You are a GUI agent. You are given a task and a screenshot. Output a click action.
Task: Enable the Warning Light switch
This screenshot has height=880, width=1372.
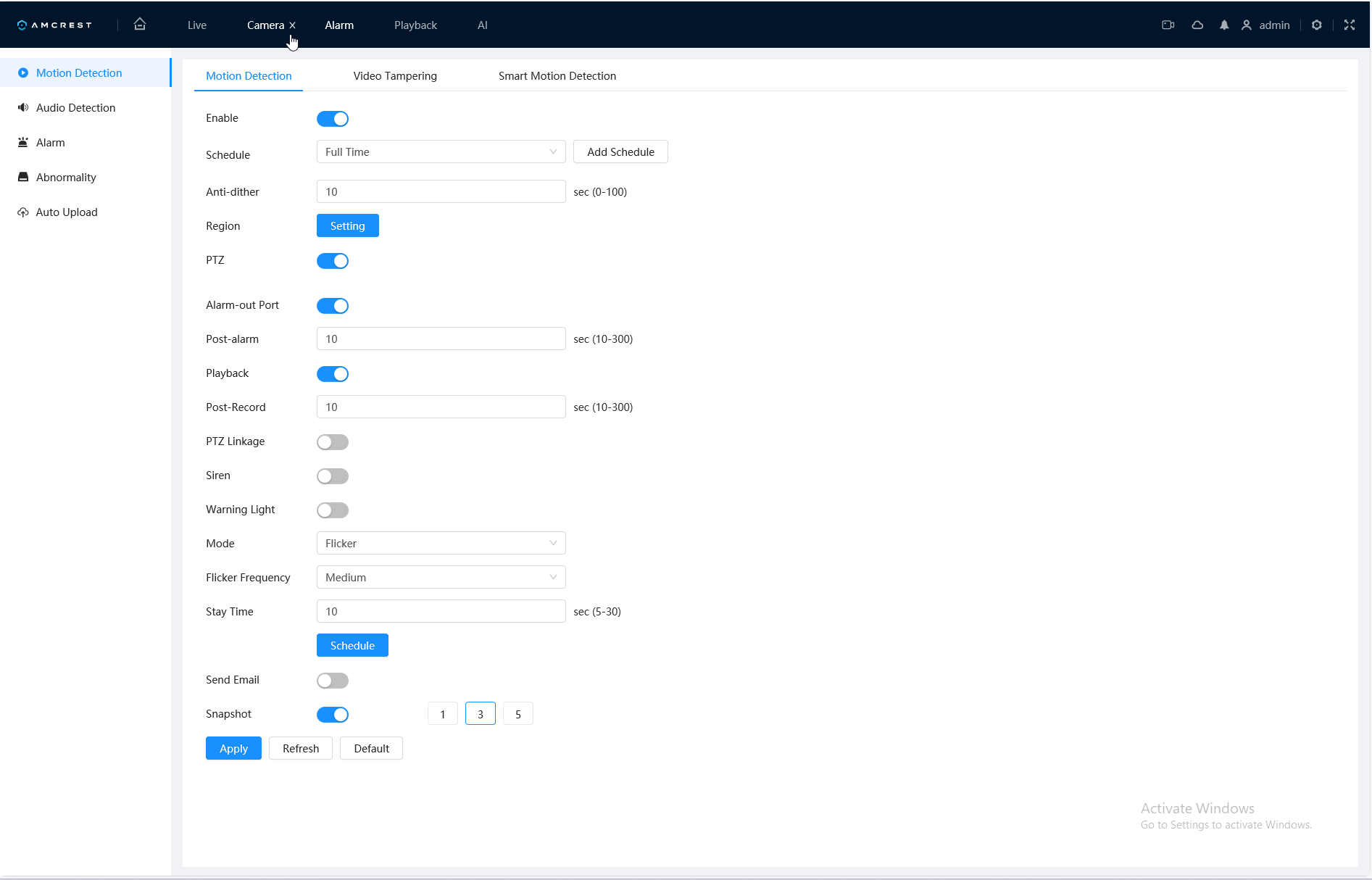click(x=333, y=510)
